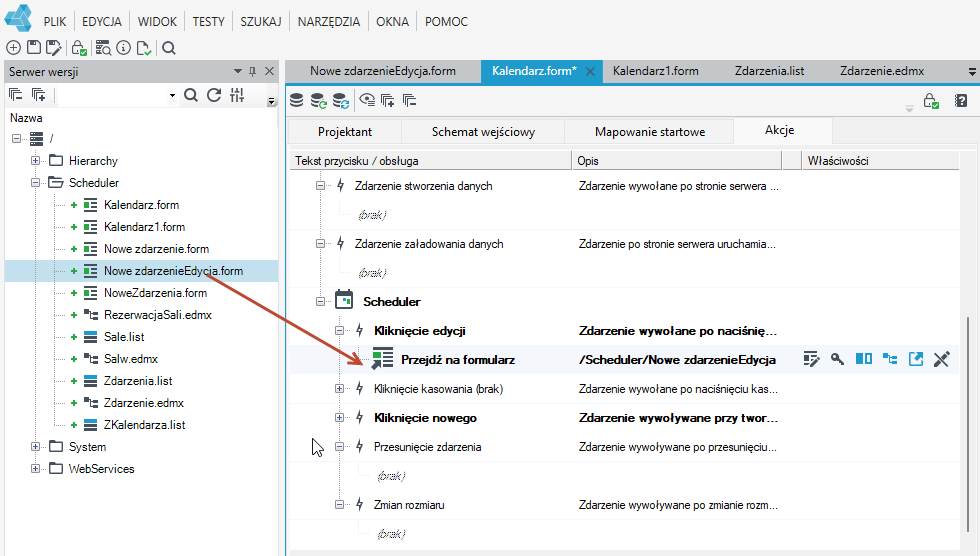Pin the Serwer wersji panel
Image resolution: width=980 pixels, height=556 pixels.
[252, 71]
